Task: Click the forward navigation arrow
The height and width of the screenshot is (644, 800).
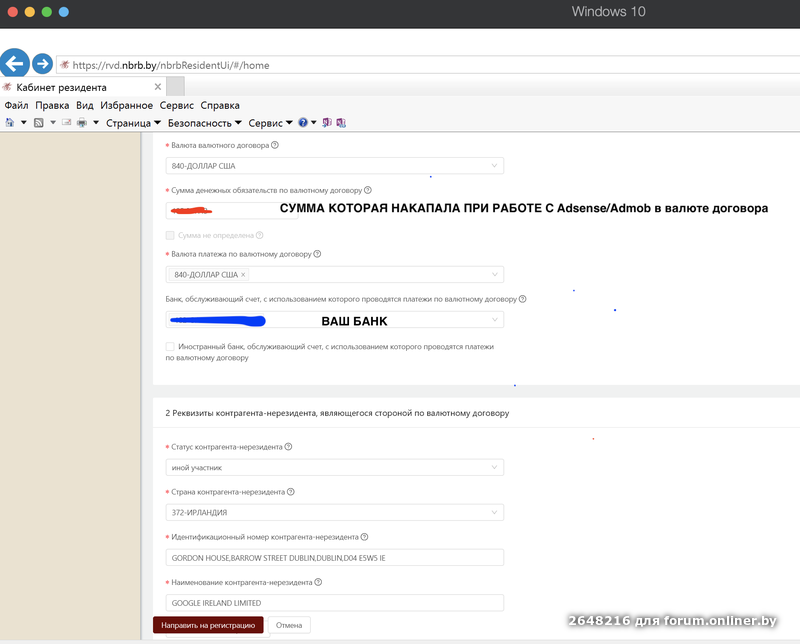Action: [42, 63]
